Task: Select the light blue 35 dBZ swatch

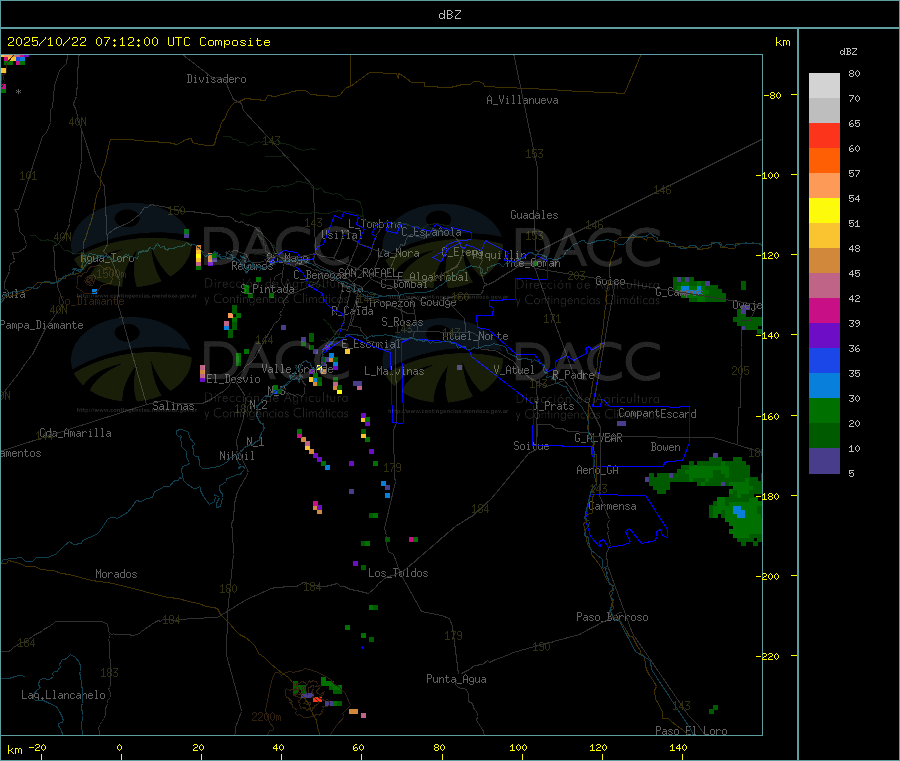Action: 824,385
